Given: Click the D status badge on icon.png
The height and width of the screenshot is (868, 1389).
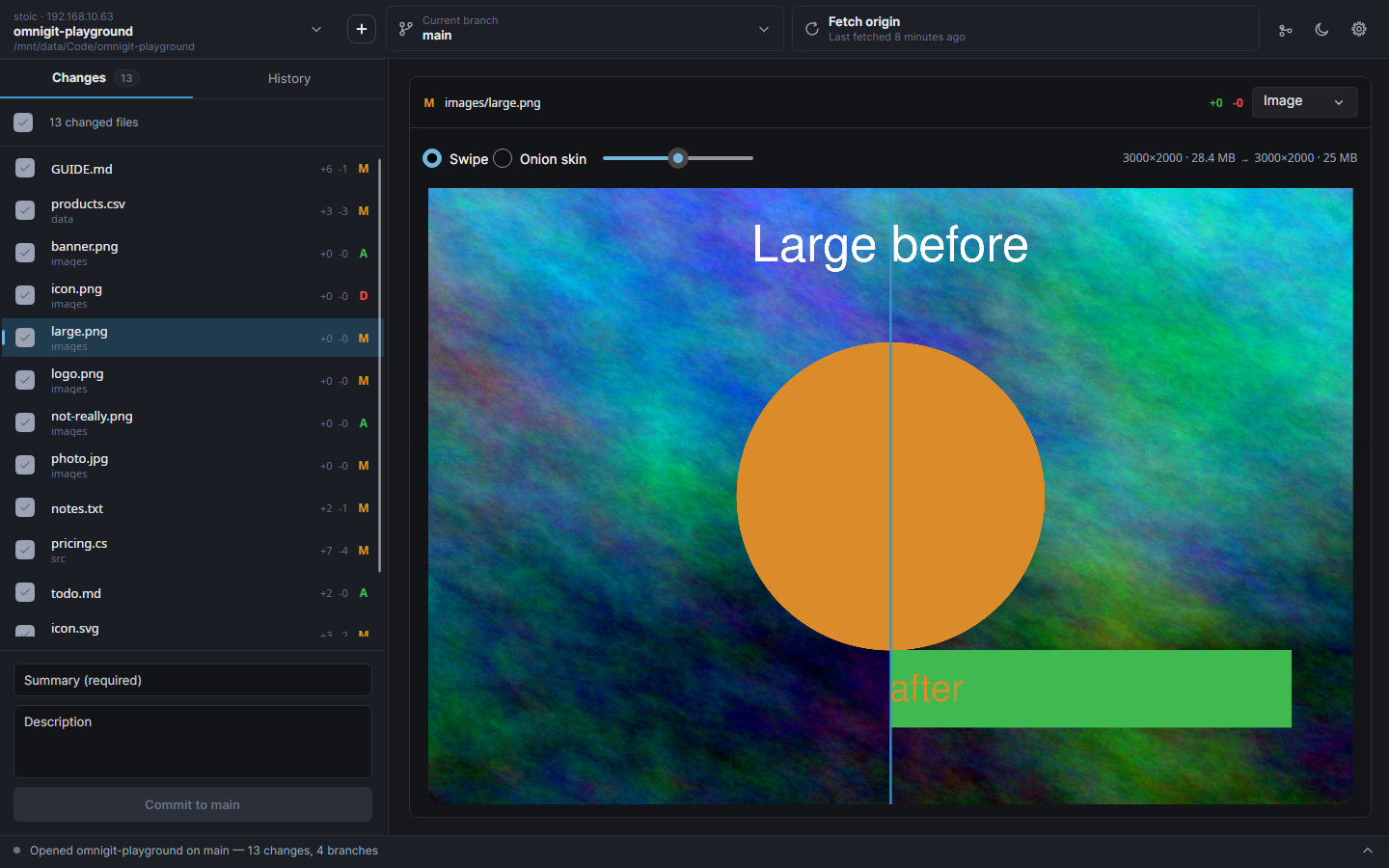Looking at the screenshot, I should [x=364, y=296].
